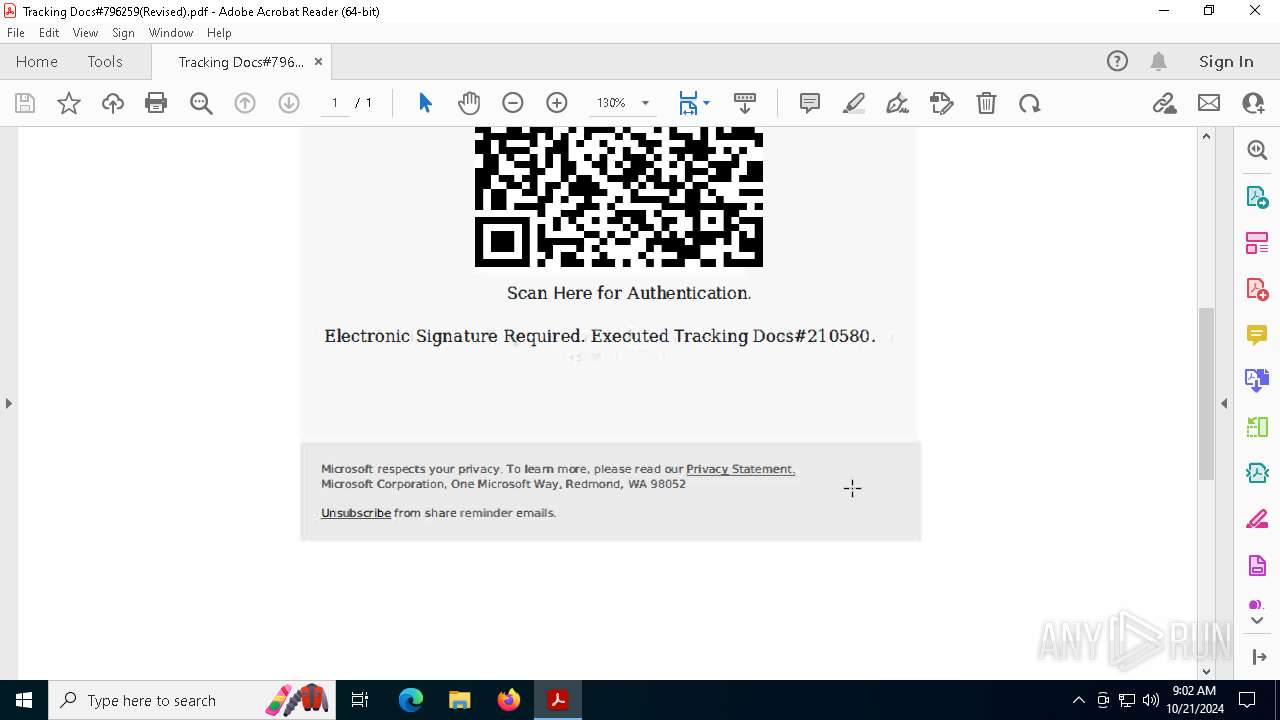Open Task View on taskbar
This screenshot has width=1280, height=720.
coord(361,700)
